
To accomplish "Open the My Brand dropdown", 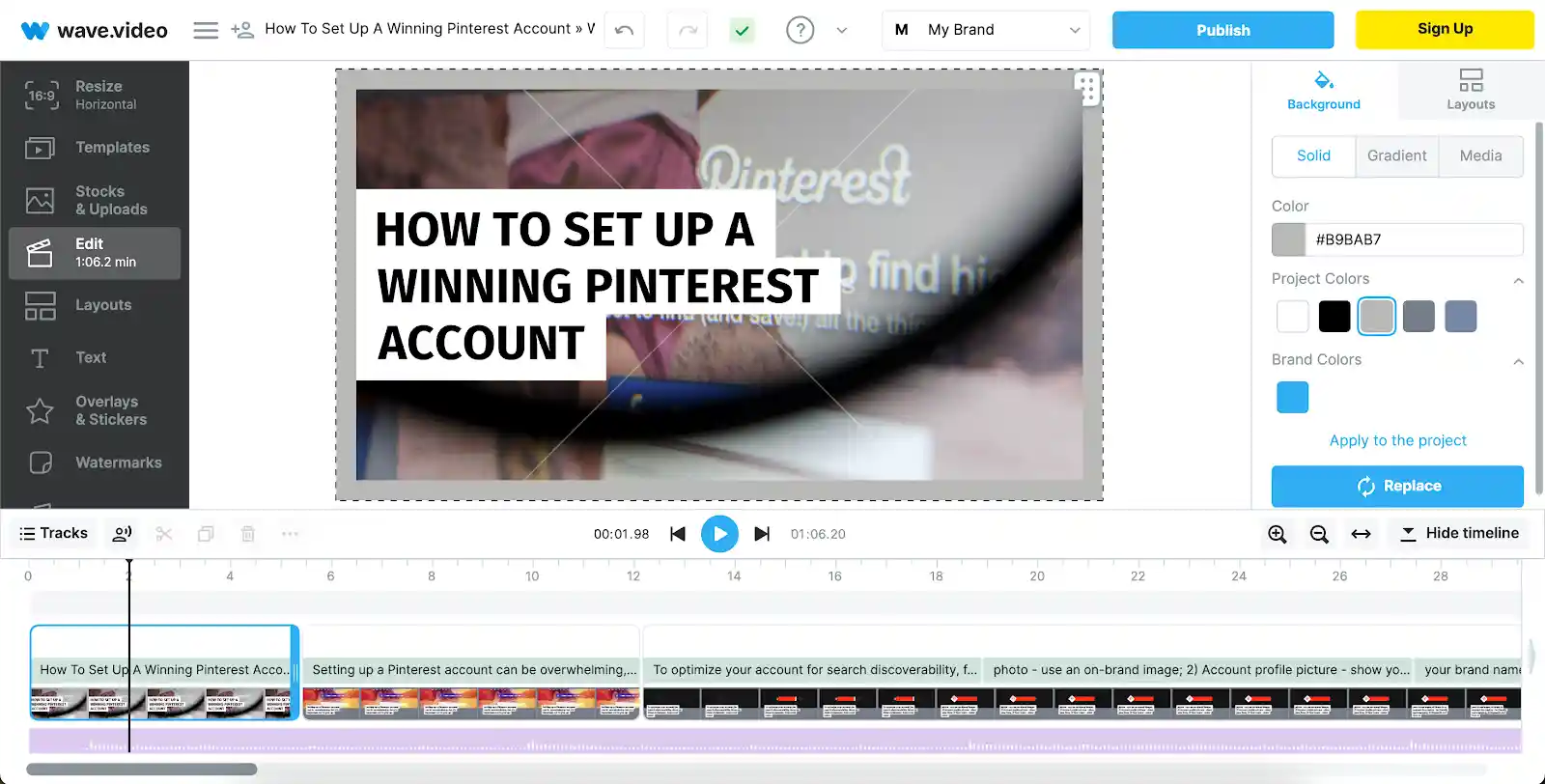I will click(986, 30).
